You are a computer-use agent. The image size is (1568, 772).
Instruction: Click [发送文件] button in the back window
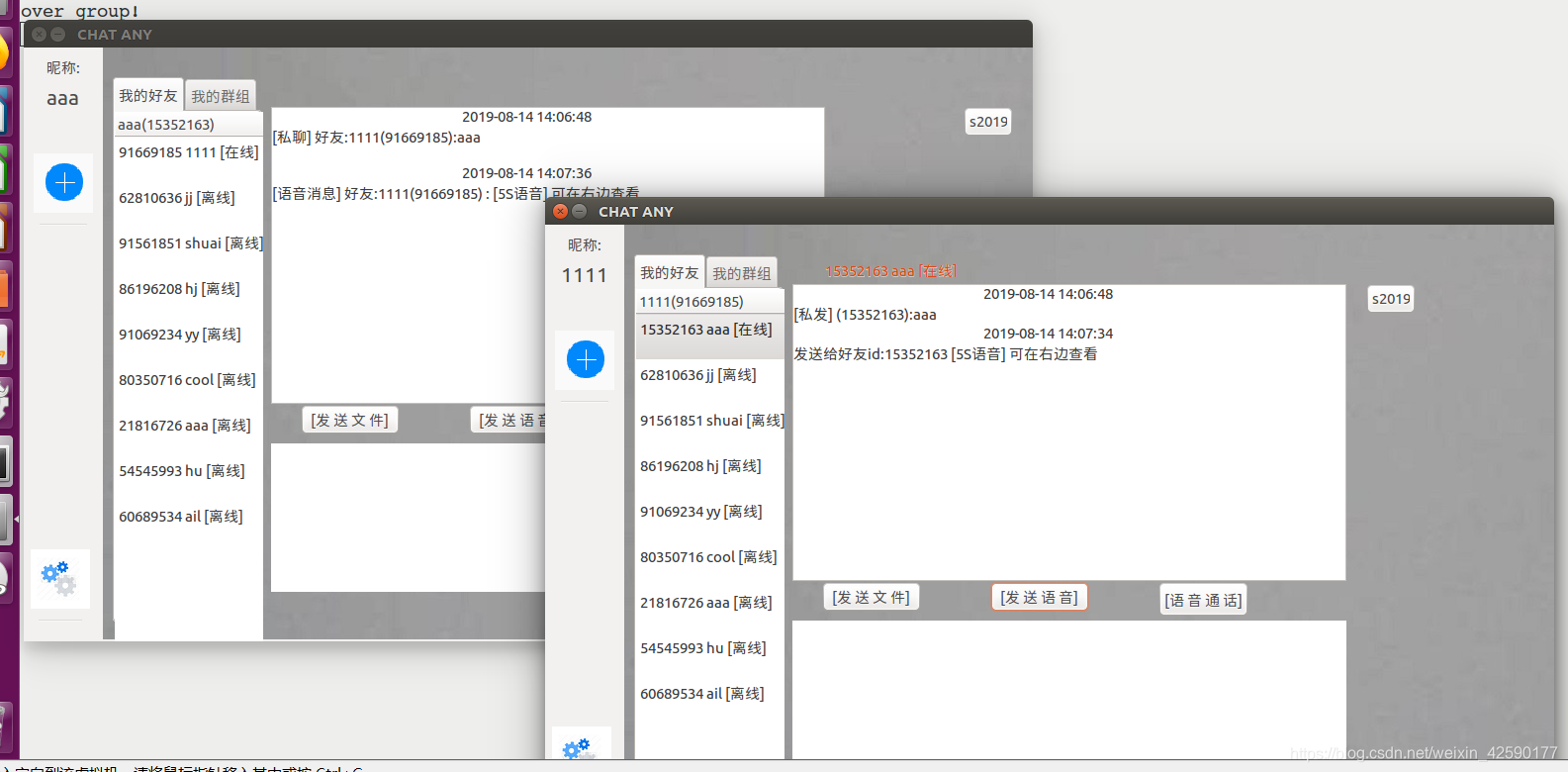(350, 420)
